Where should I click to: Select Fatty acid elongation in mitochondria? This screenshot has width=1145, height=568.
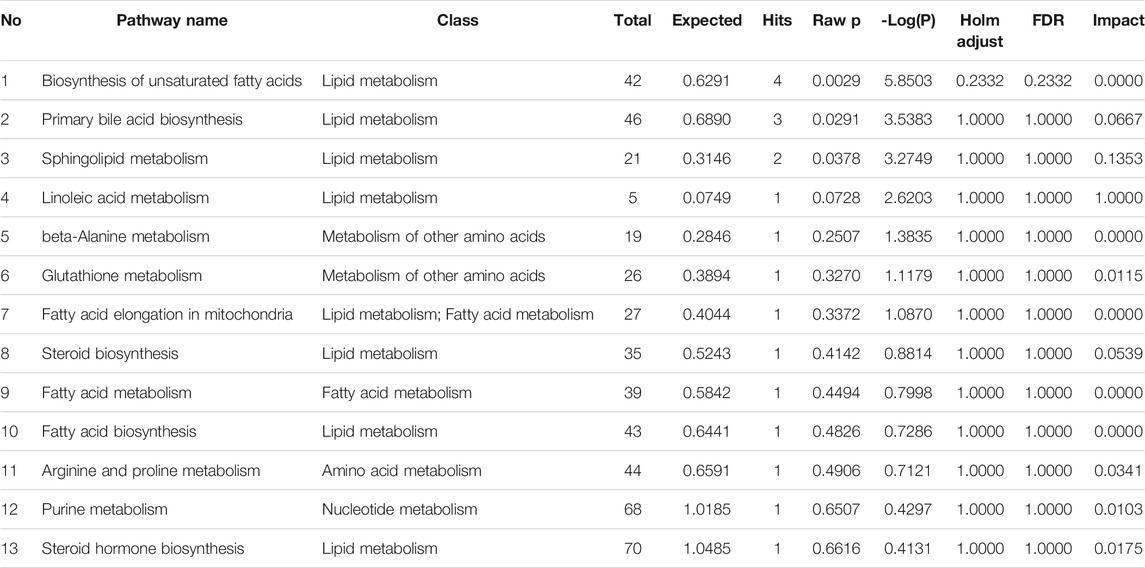[167, 315]
